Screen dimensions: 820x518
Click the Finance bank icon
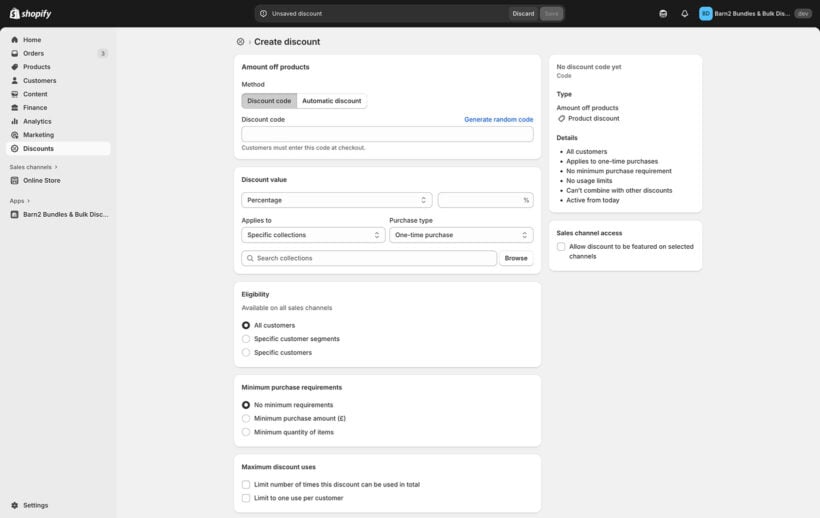[x=15, y=108]
